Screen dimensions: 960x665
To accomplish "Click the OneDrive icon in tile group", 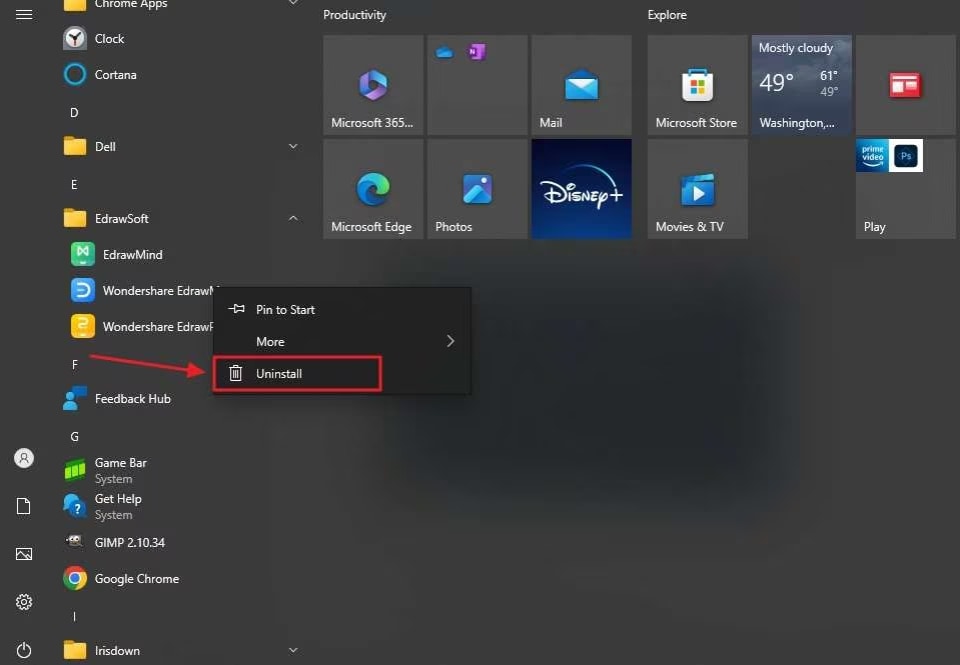I will 444,53.
